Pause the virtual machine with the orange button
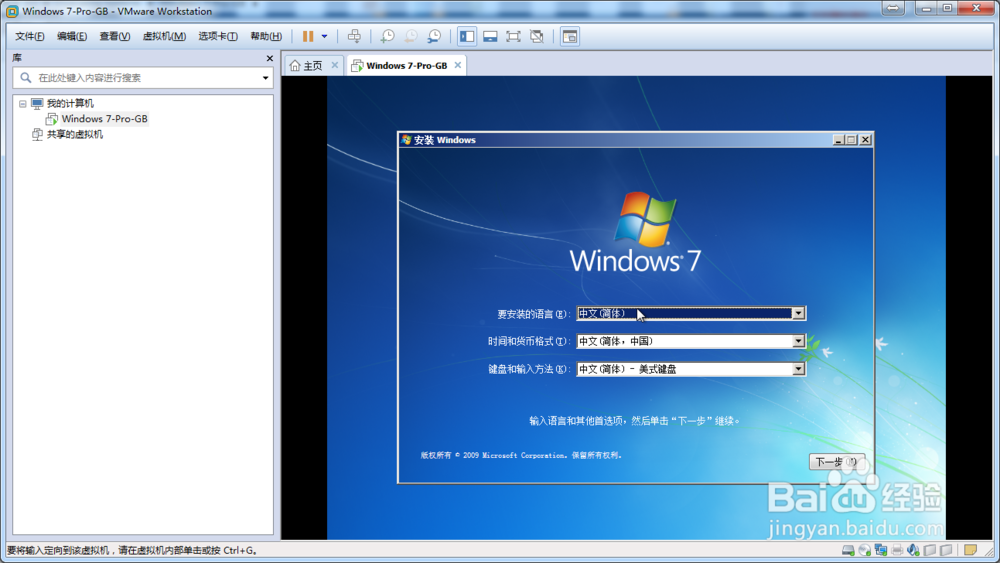 point(308,36)
